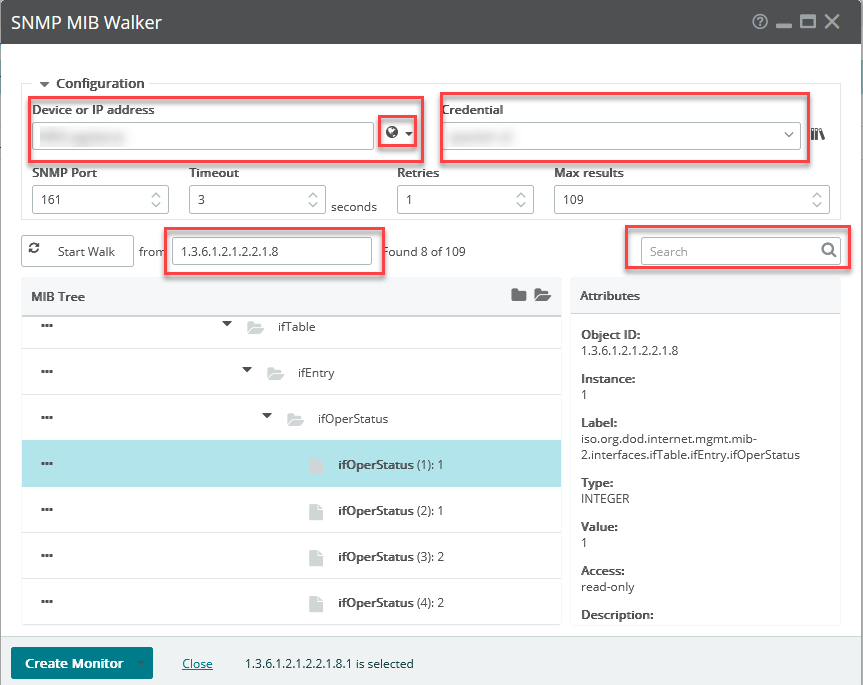
Task: Click the collapse-all folder icon above MIB Tree
Action: tap(518, 294)
